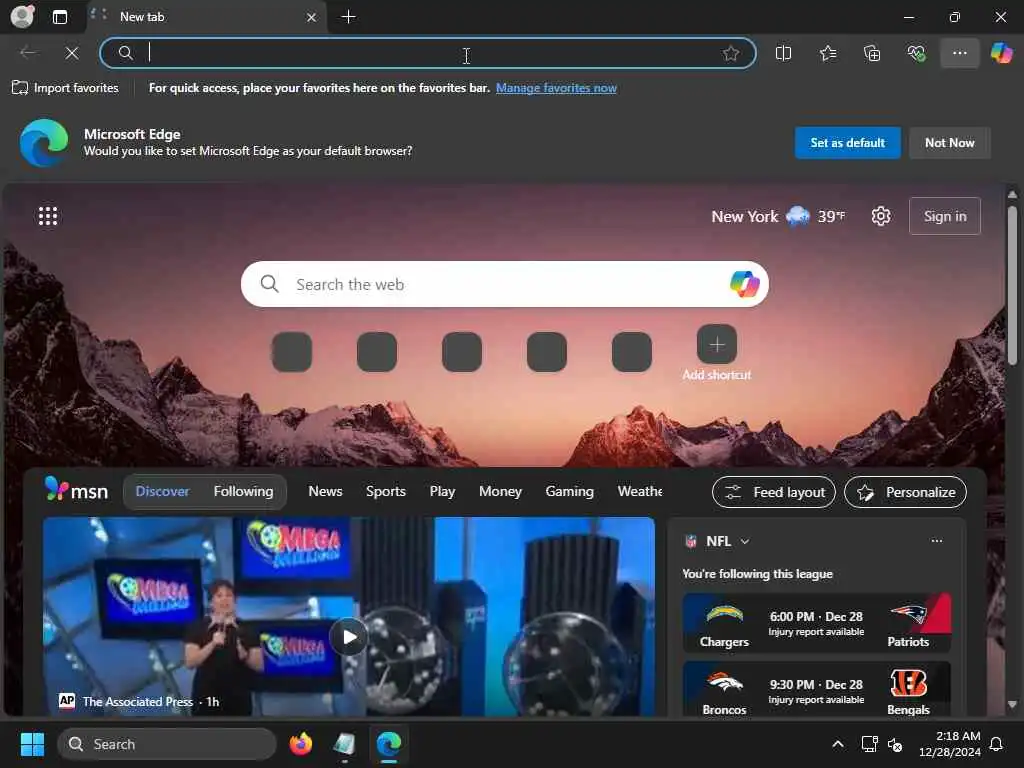Open the Play tab
The width and height of the screenshot is (1024, 768).
[x=442, y=491]
